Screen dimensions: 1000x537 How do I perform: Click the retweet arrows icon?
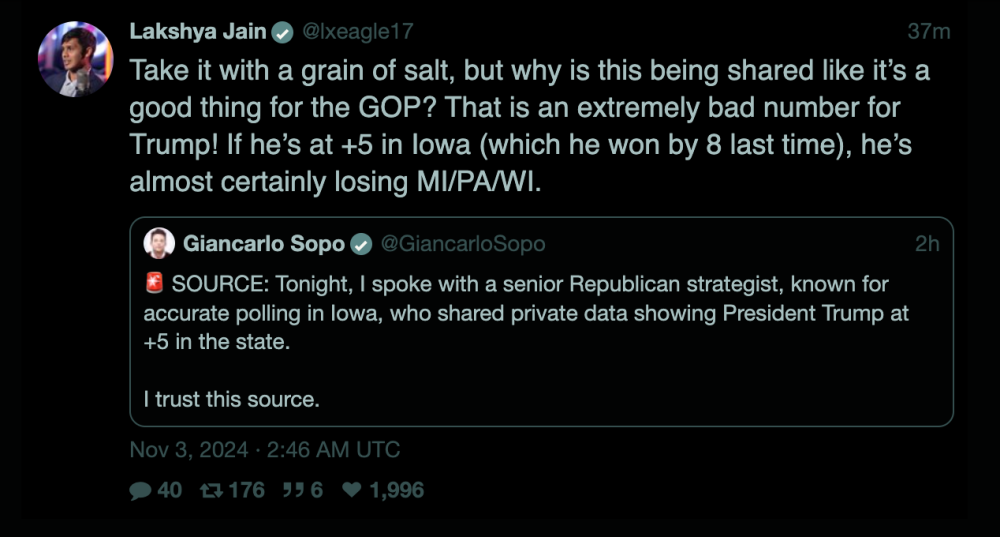click(209, 490)
